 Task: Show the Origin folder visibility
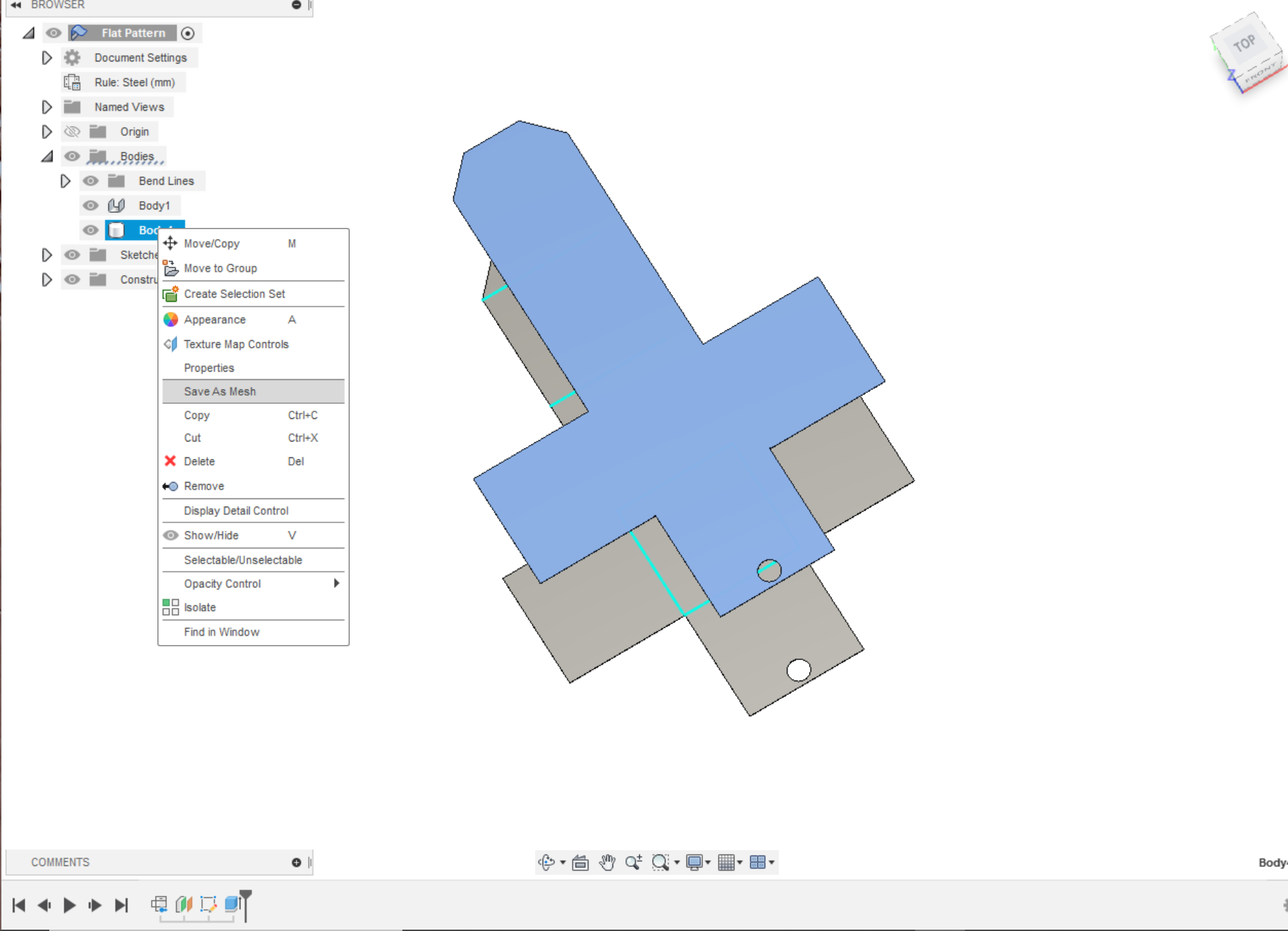click(x=72, y=131)
